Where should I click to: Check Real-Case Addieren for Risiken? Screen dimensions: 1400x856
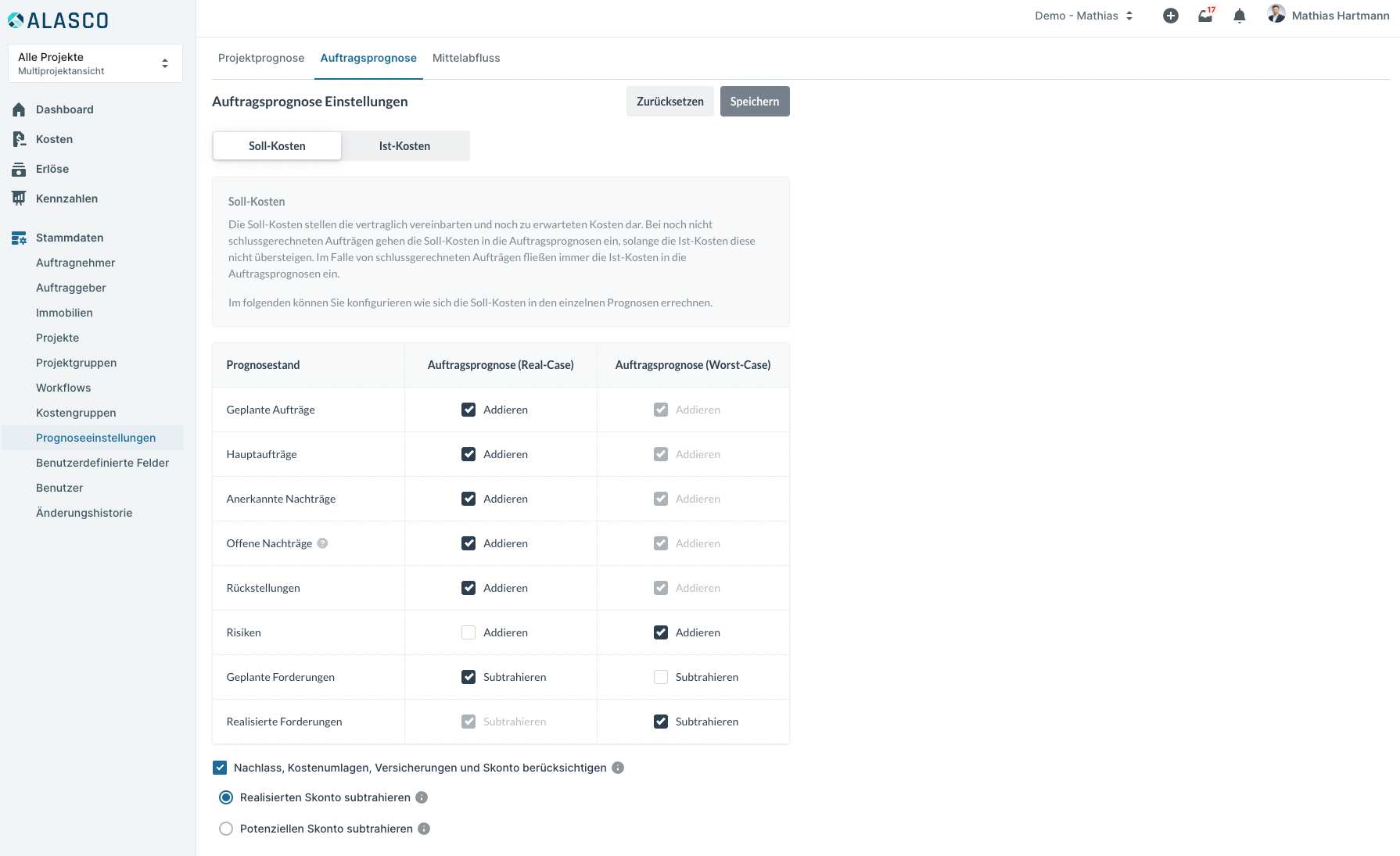tap(468, 632)
